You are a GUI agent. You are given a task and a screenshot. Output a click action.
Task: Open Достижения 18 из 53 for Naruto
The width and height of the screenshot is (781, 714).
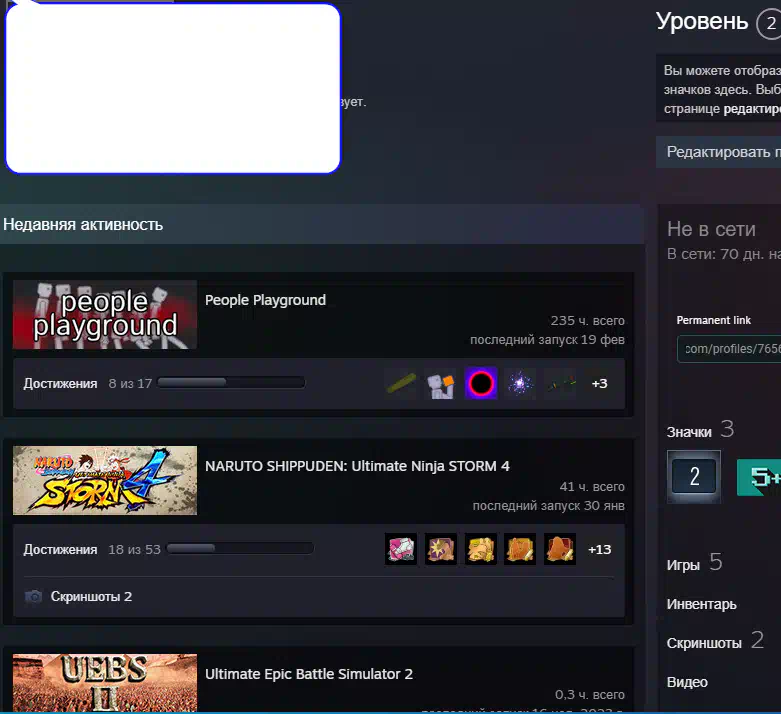point(92,549)
